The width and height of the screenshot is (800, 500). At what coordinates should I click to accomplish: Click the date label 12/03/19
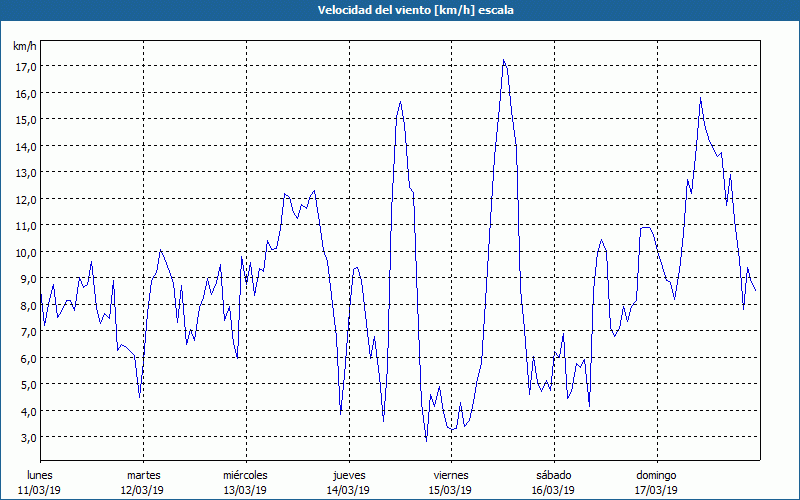point(142,490)
